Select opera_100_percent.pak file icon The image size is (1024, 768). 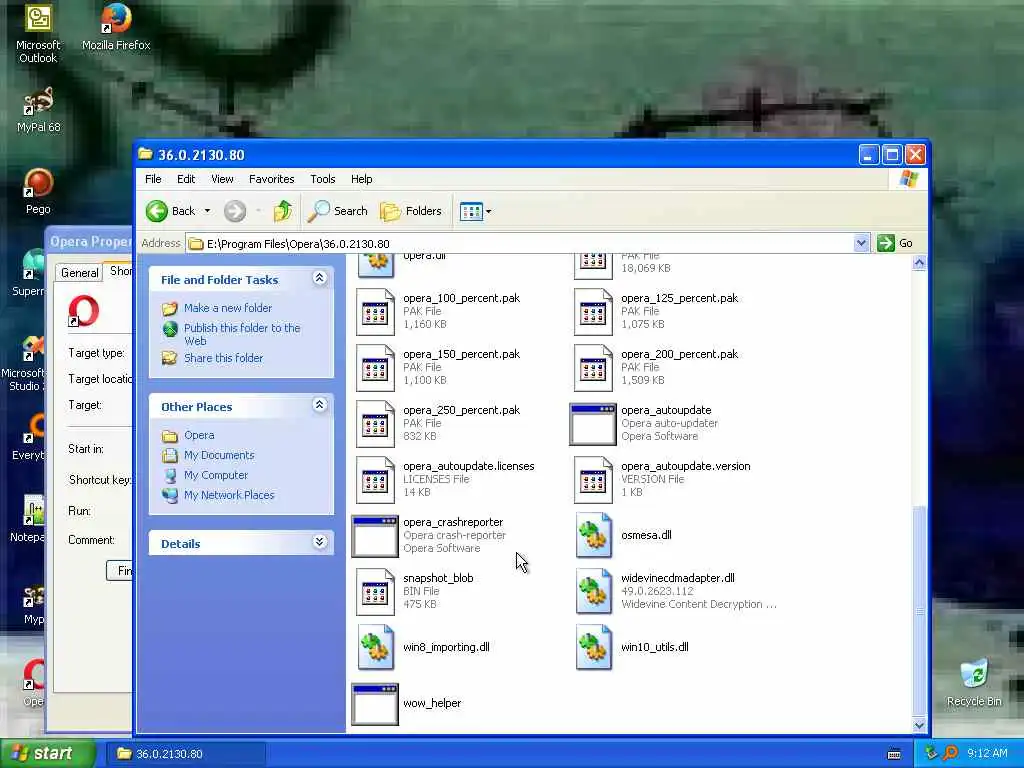point(376,312)
